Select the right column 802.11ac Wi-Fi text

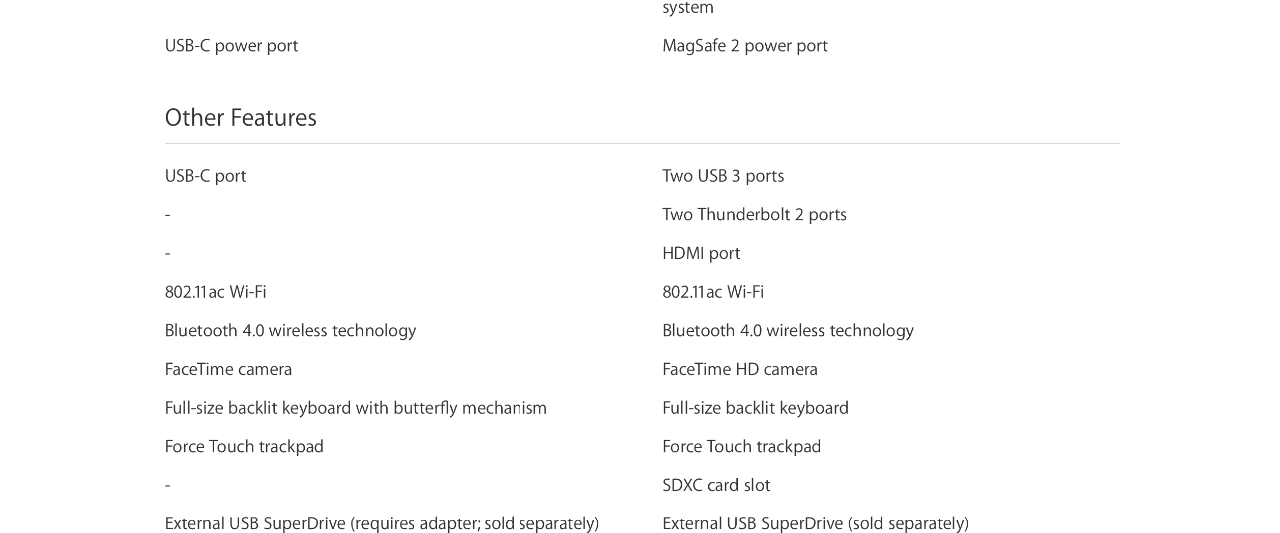[713, 292]
